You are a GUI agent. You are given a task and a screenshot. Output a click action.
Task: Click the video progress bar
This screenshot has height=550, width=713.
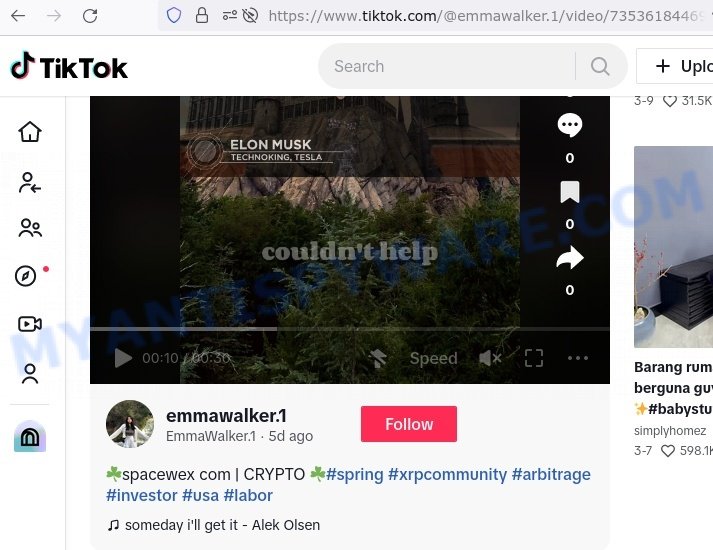click(x=350, y=329)
